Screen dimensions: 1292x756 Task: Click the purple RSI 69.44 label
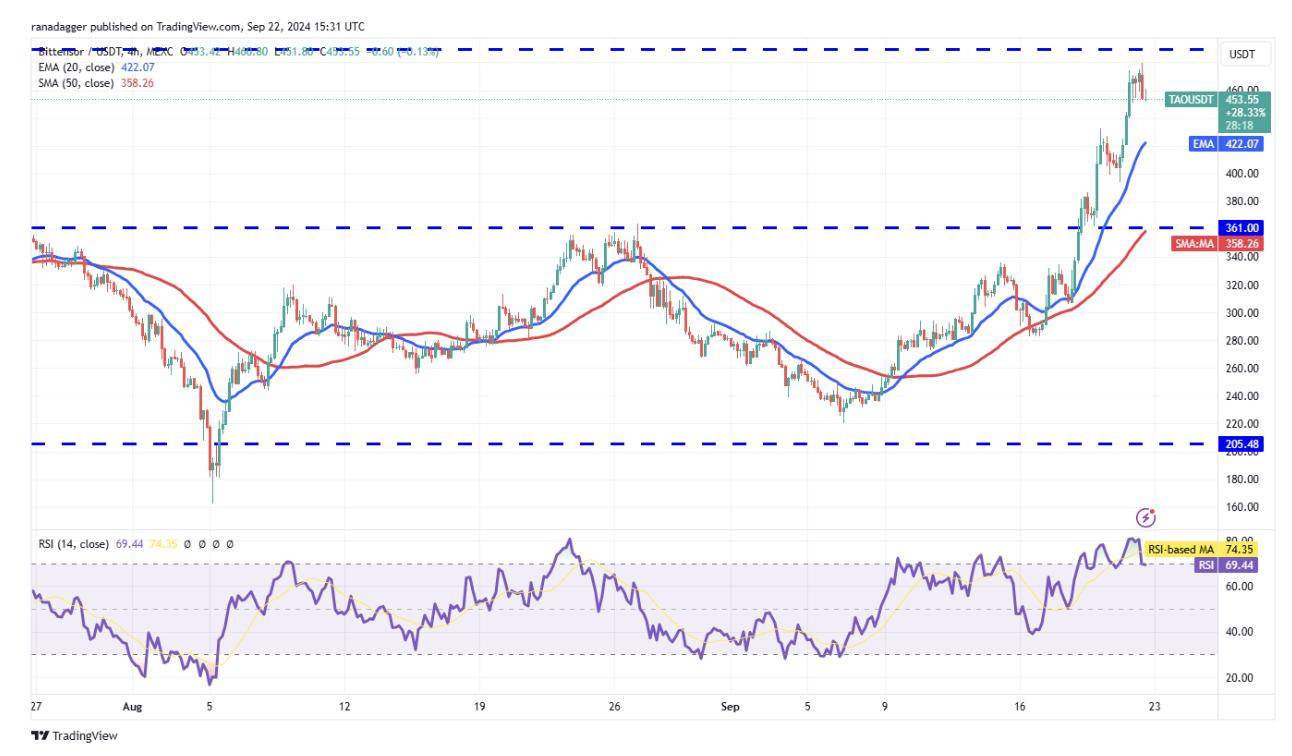tap(1227, 565)
